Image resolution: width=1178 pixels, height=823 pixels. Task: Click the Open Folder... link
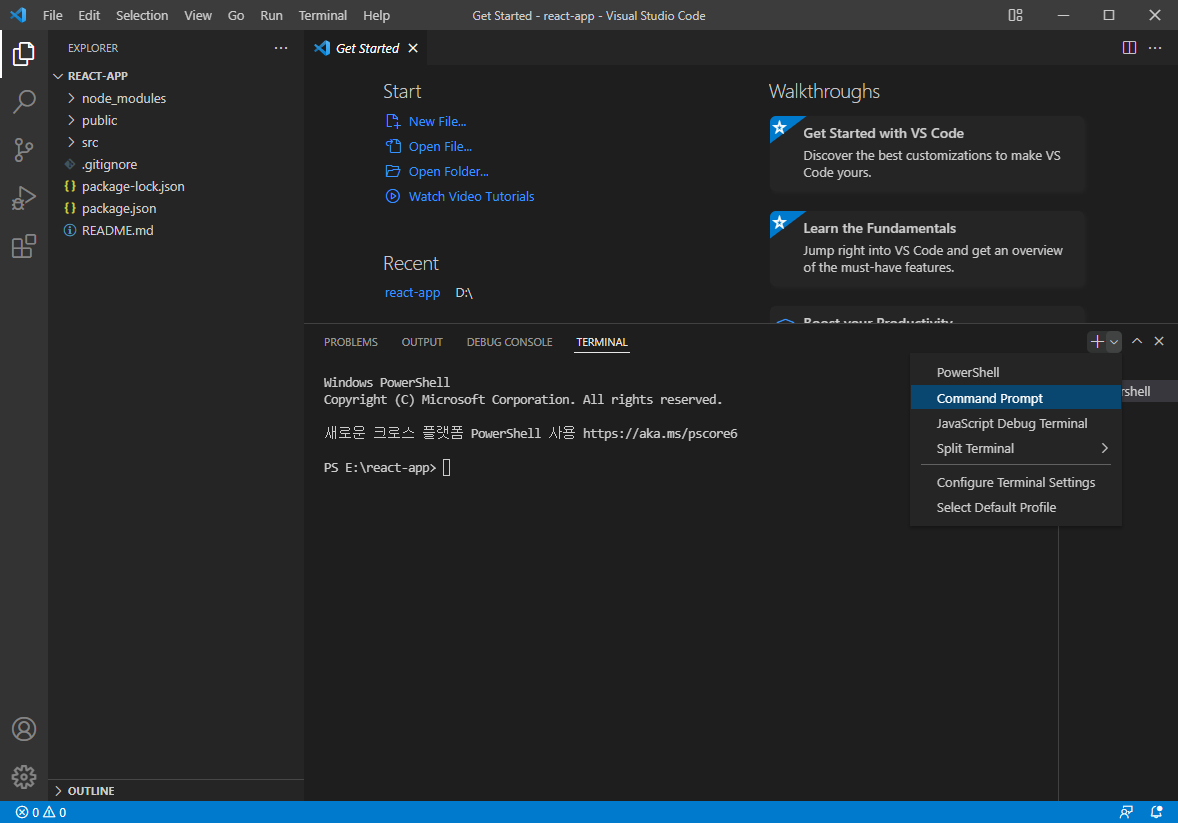point(449,171)
